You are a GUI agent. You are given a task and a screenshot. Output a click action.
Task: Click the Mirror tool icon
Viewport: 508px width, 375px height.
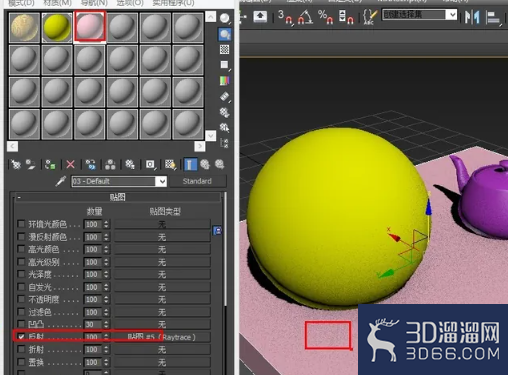(472, 17)
